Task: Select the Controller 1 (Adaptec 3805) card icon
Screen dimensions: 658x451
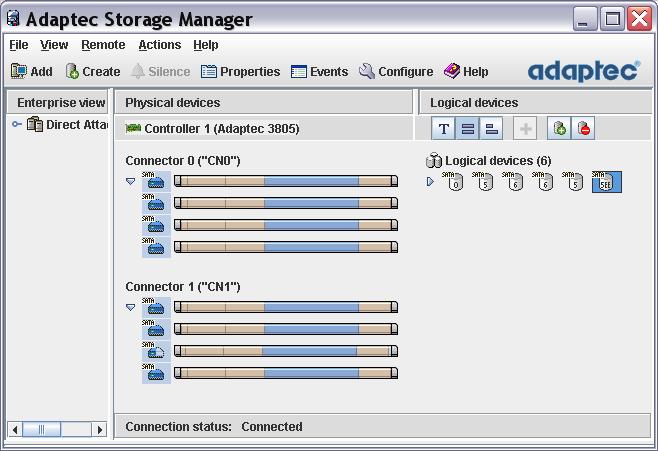Action: pyautogui.click(x=133, y=128)
